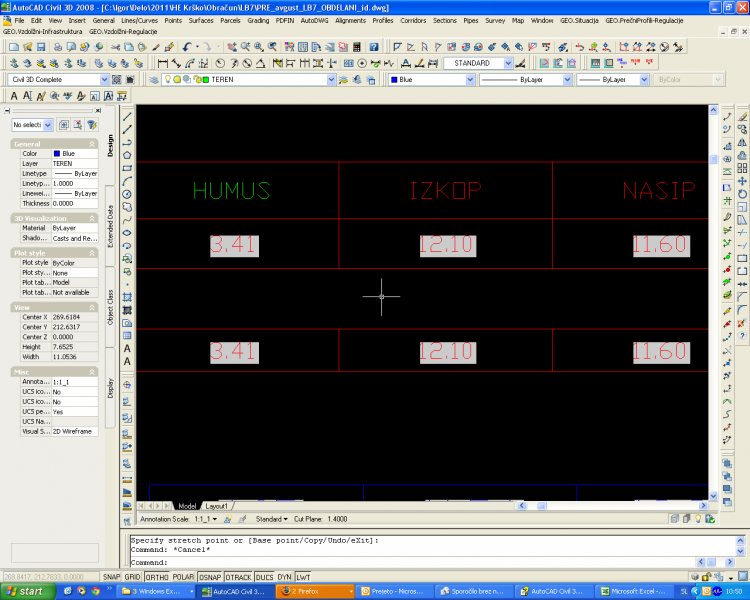This screenshot has height=600, width=750.
Task: Open the File menu
Action: (19, 21)
